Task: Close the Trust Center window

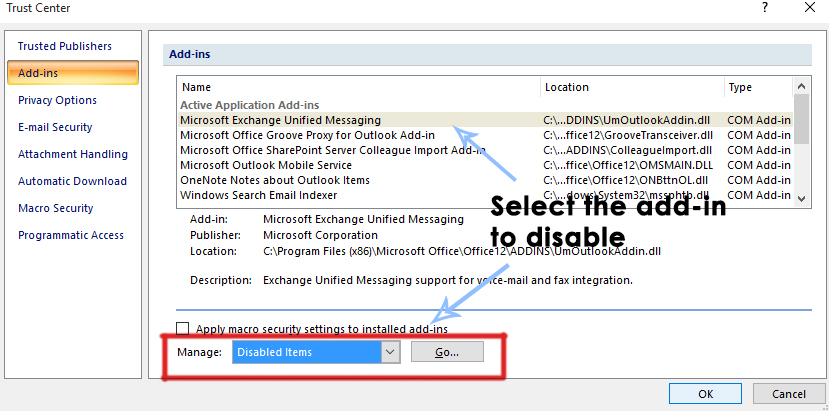Action: pos(809,7)
